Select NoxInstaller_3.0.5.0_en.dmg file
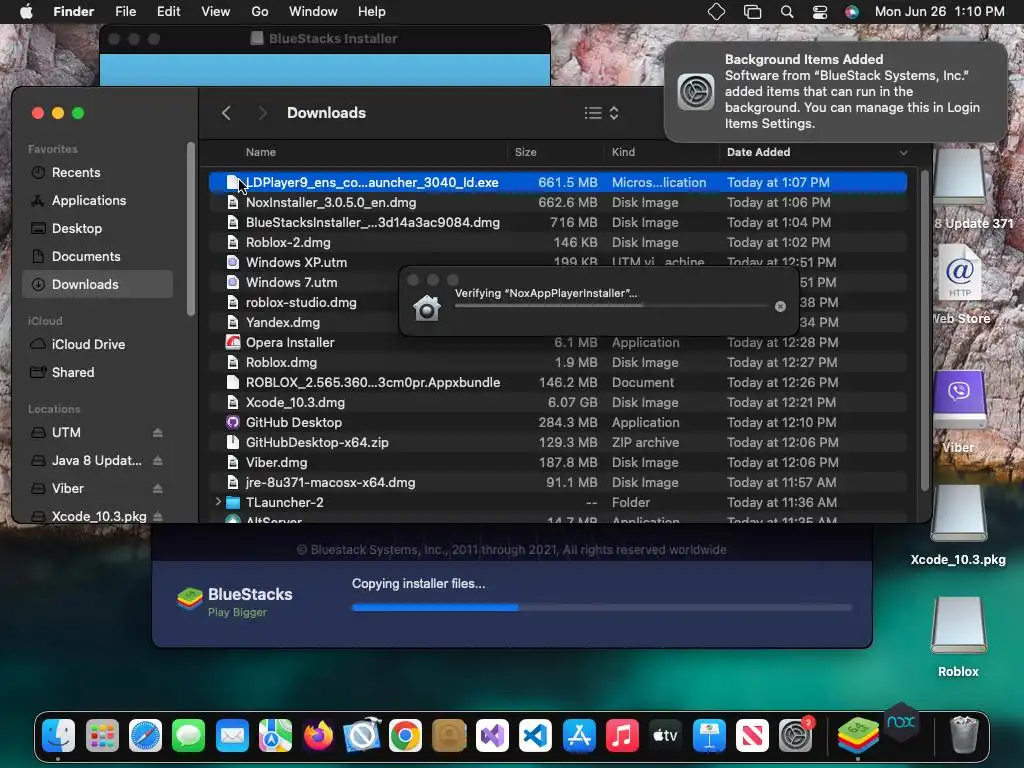 [x=558, y=202]
